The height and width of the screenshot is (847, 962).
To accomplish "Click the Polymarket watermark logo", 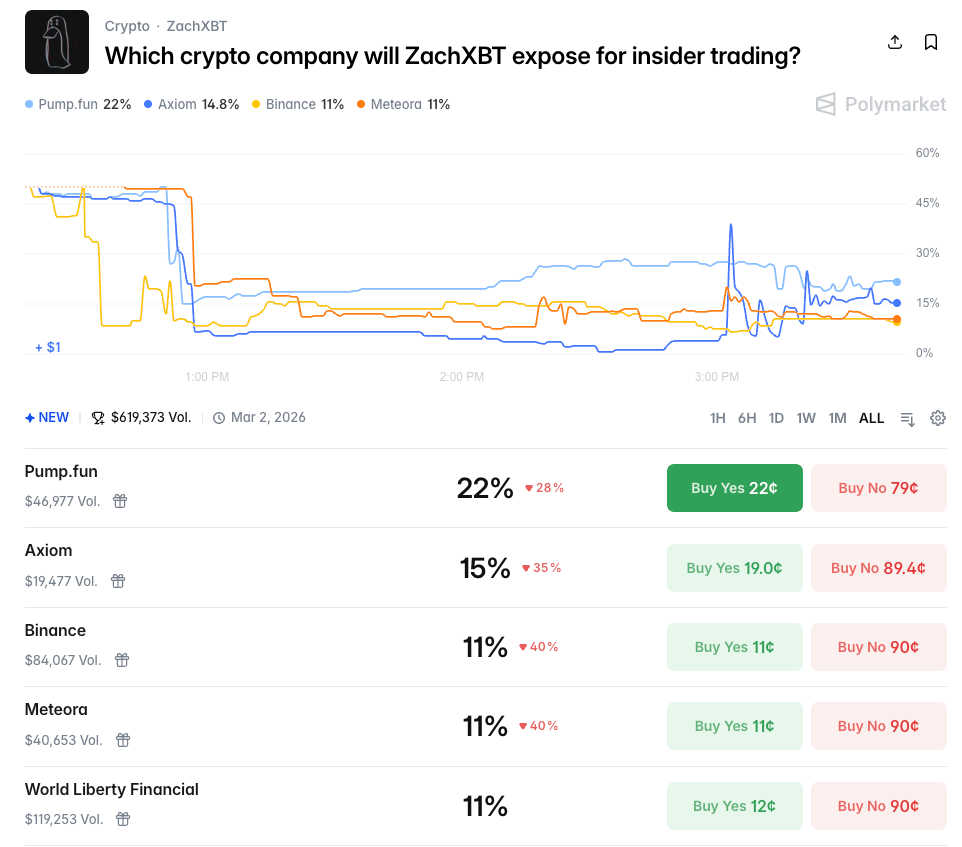I will (x=879, y=104).
